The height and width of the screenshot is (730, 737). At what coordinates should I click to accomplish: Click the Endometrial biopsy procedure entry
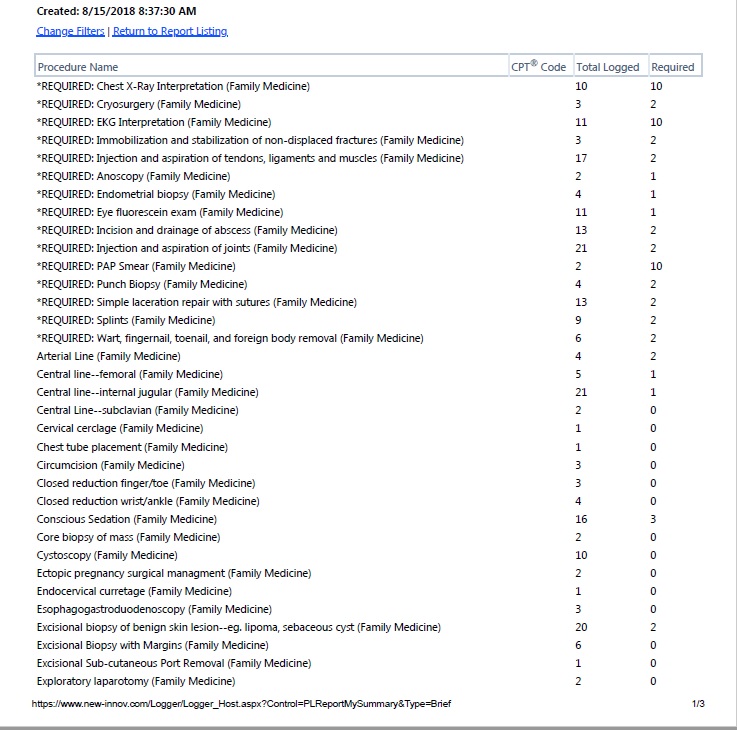pyautogui.click(x=155, y=194)
